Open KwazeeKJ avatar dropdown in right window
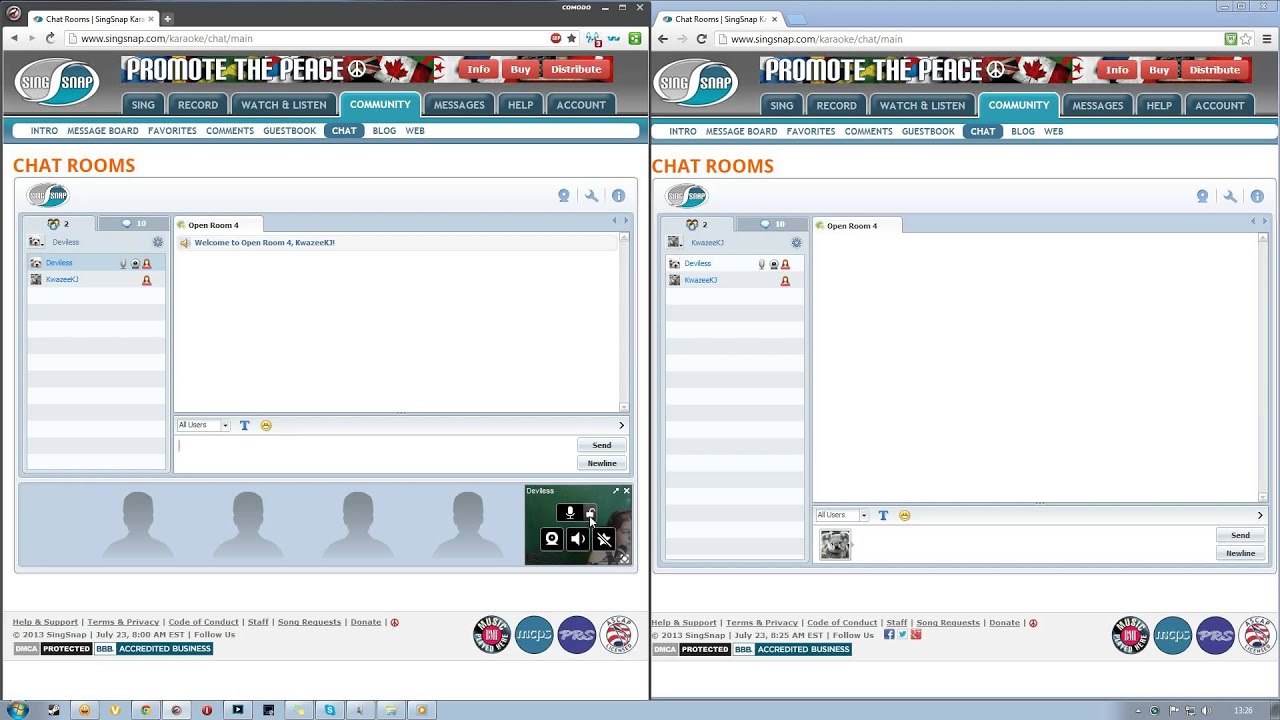Viewport: 1280px width, 720px height. [x=675, y=243]
